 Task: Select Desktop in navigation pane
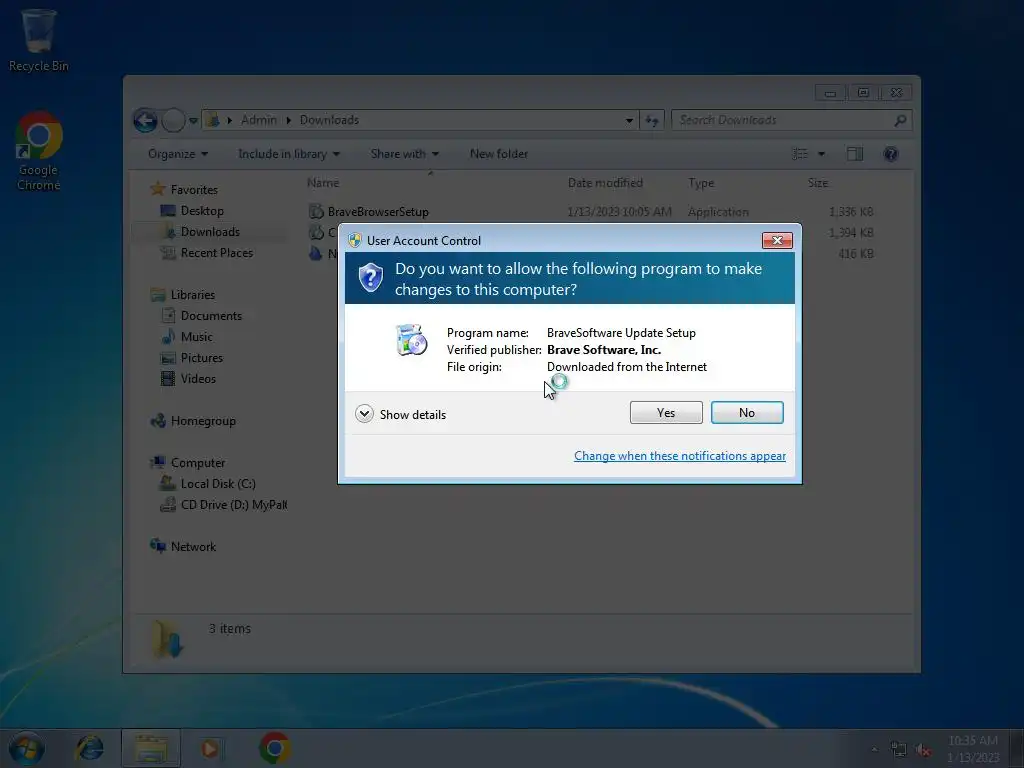[x=202, y=211]
